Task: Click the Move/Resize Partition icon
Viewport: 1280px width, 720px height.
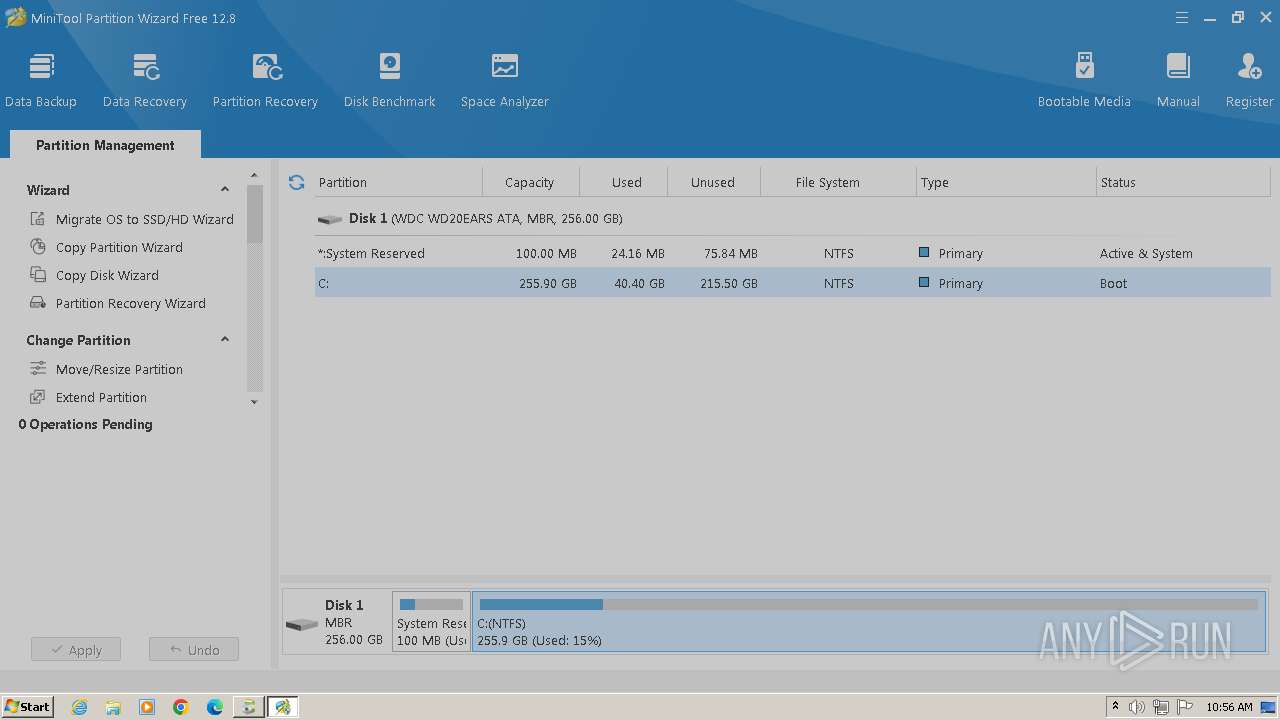Action: (x=38, y=369)
